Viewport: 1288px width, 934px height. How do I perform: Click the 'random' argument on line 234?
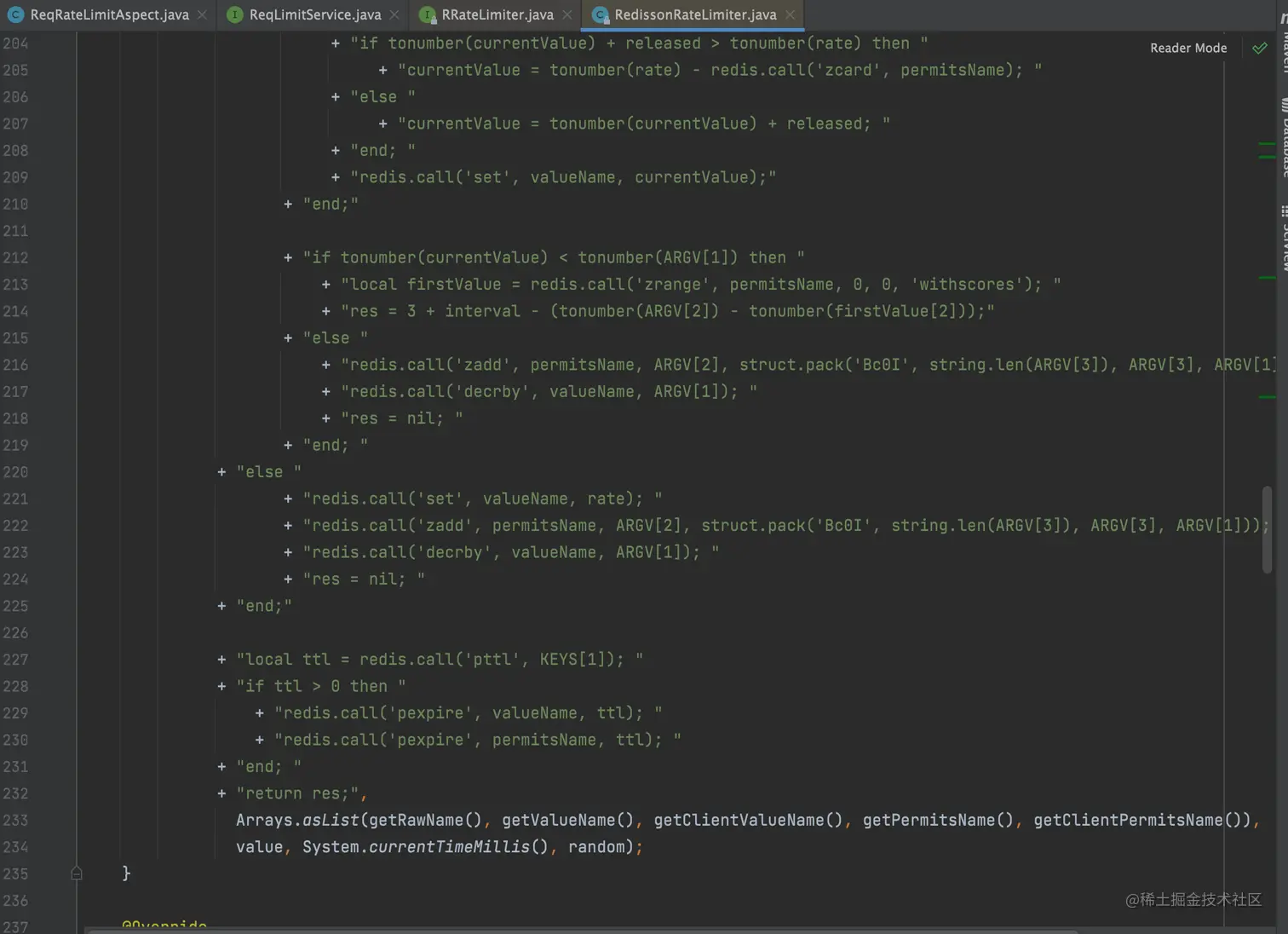[596, 846]
